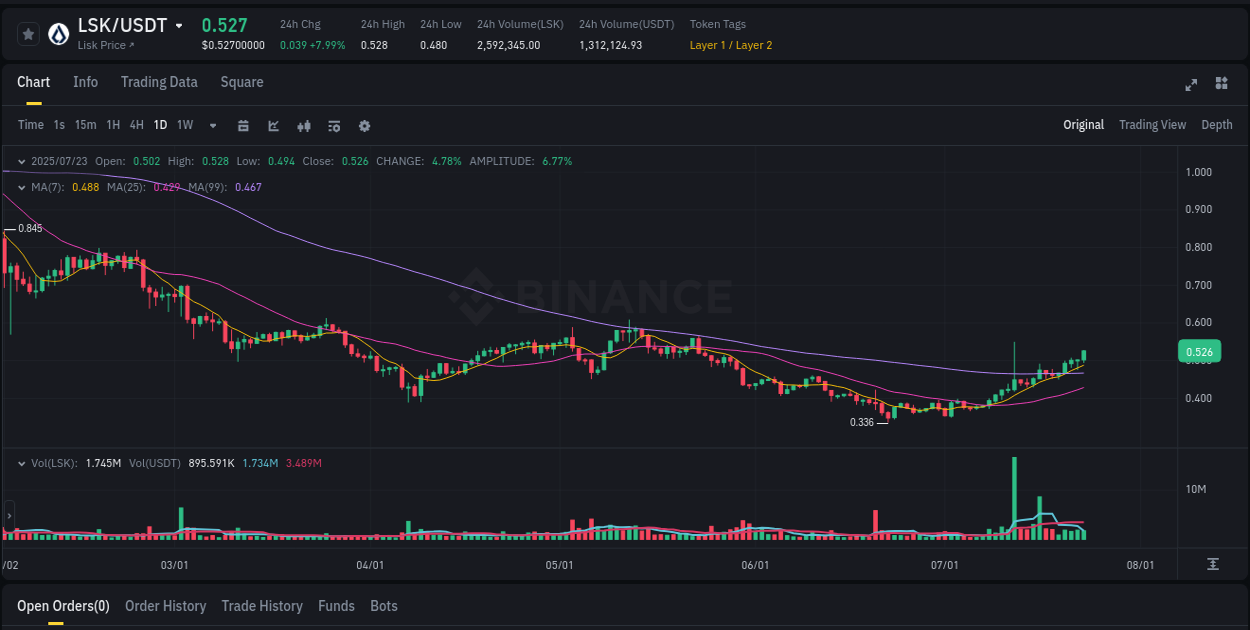Open the extra timeframes dropdown arrow
This screenshot has height=630, width=1250.
pos(212,126)
